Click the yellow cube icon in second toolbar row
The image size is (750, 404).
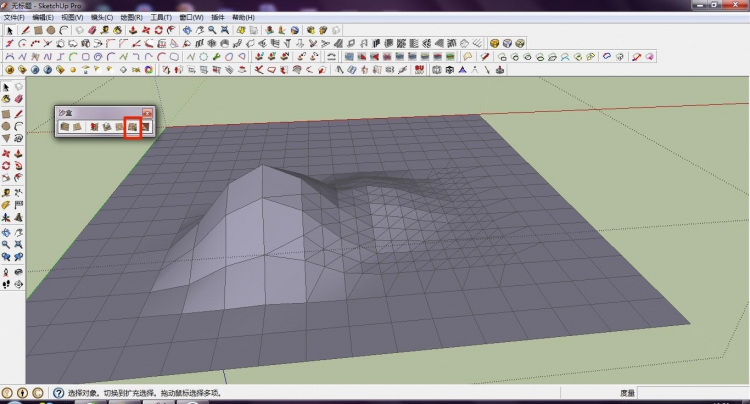(x=495, y=43)
